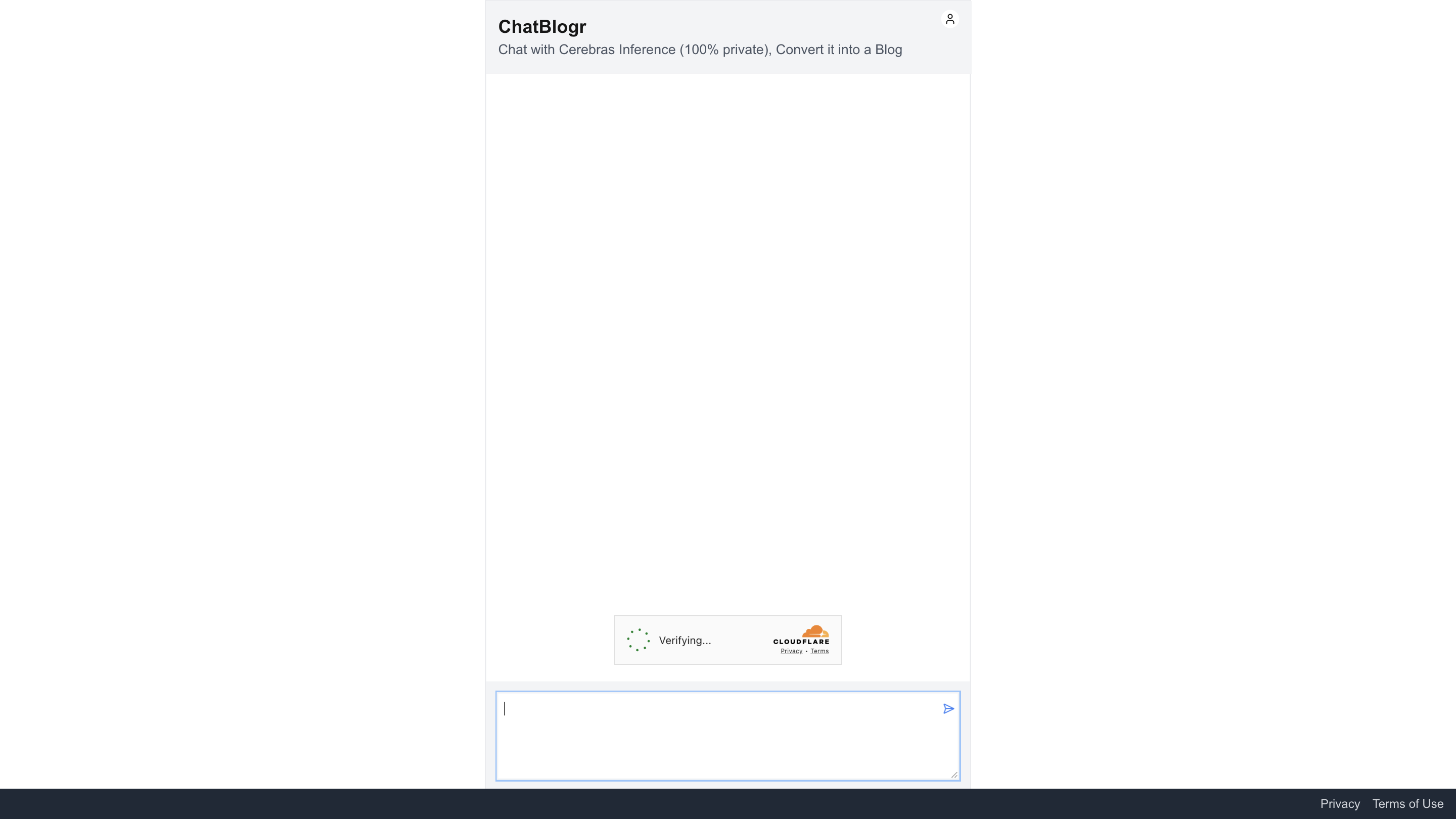Click the ChatBlogr heading title

pyautogui.click(x=542, y=27)
